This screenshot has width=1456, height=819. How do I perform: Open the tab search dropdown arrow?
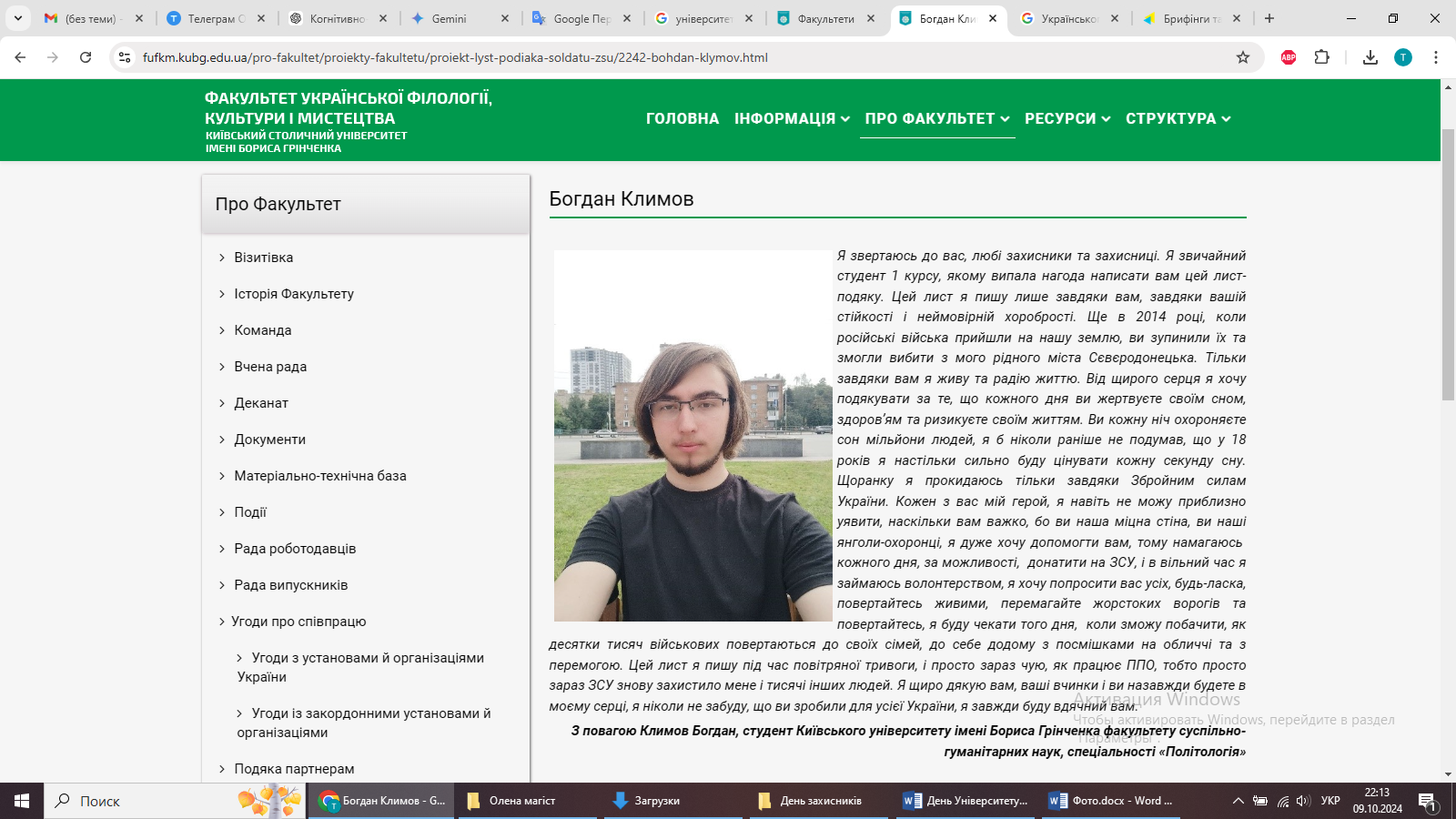tap(17, 18)
